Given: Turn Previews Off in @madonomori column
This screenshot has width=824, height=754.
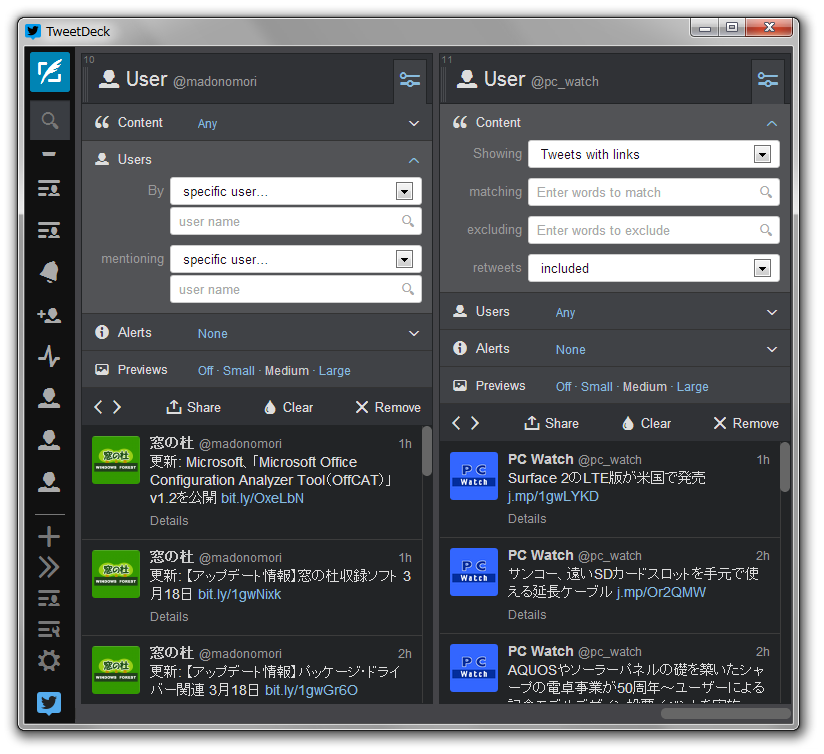Looking at the screenshot, I should click(205, 369).
